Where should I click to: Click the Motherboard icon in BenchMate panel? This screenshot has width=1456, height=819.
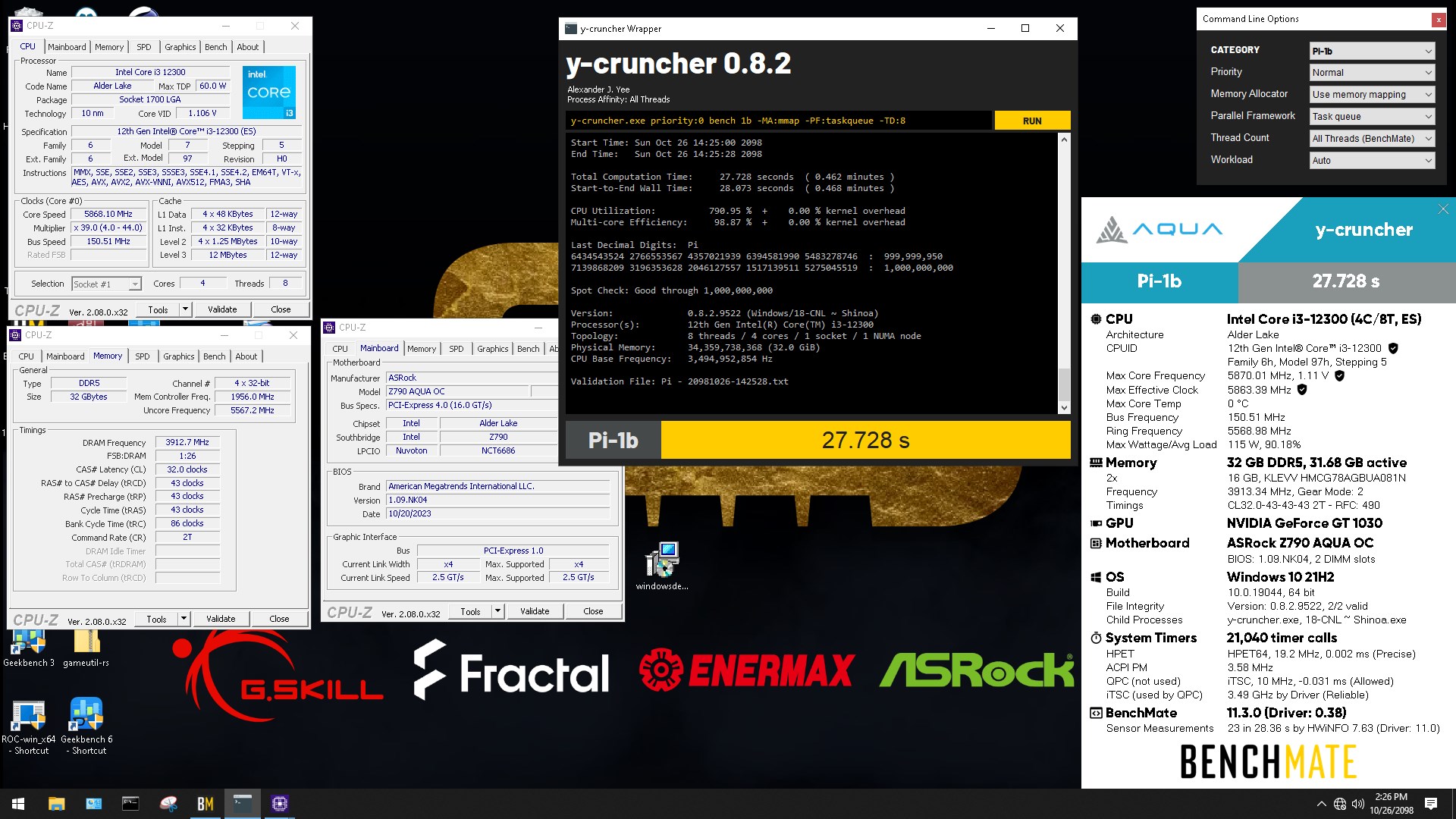[1096, 543]
